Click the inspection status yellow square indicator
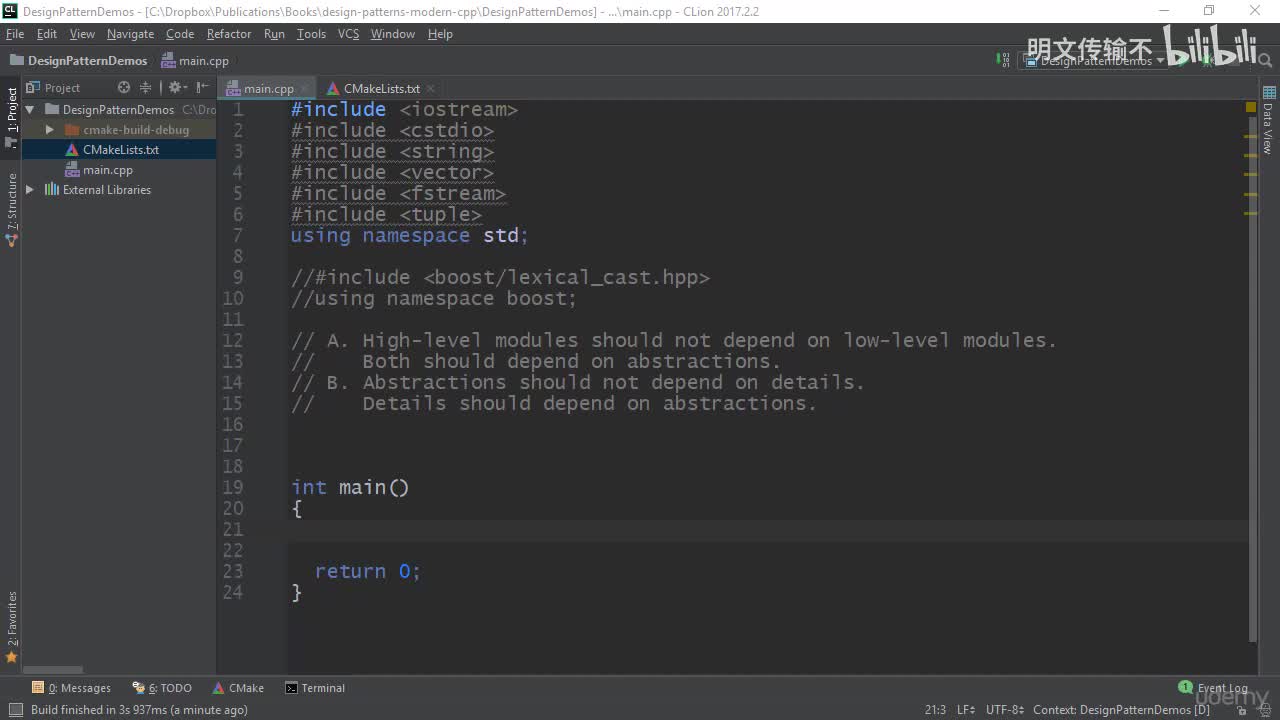The width and height of the screenshot is (1280, 720). 1251,107
